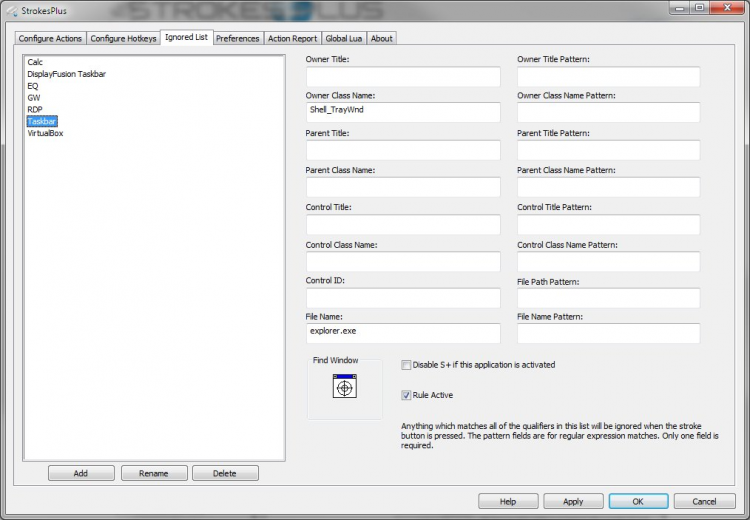Image resolution: width=750 pixels, height=520 pixels.
Task: Select DisplayFusion Taskbar entry
Action: (x=66, y=74)
